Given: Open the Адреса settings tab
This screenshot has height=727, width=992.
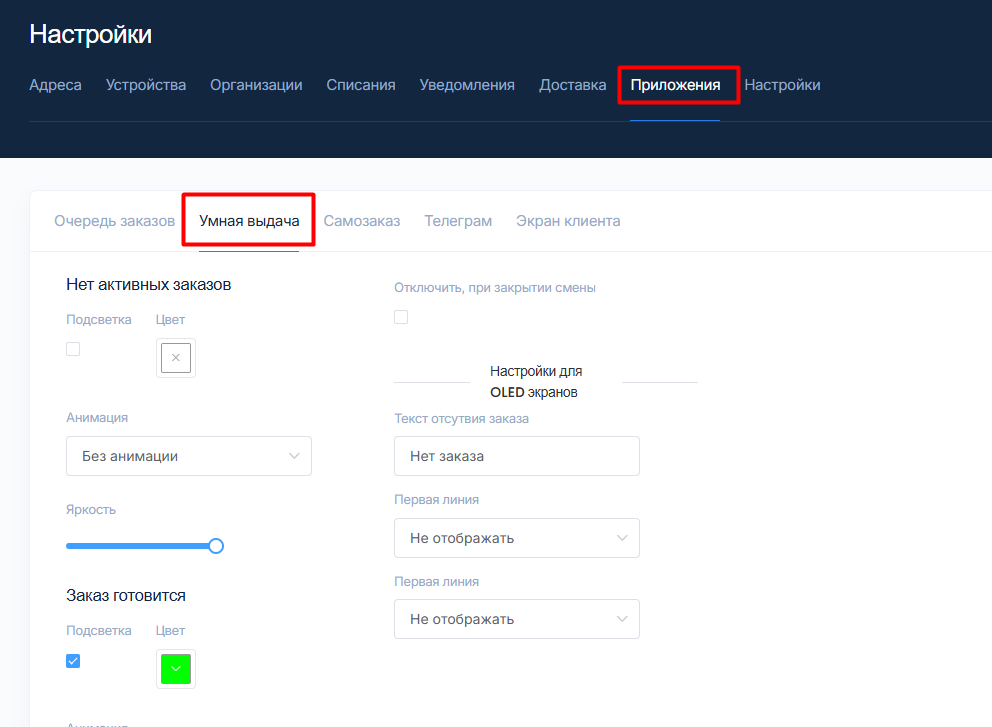Looking at the screenshot, I should click(55, 85).
